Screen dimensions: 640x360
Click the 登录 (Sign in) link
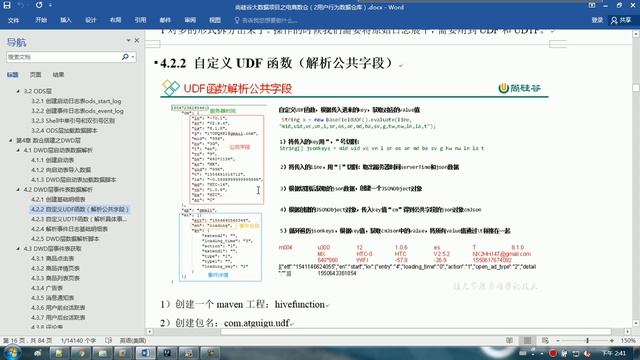tap(597, 20)
